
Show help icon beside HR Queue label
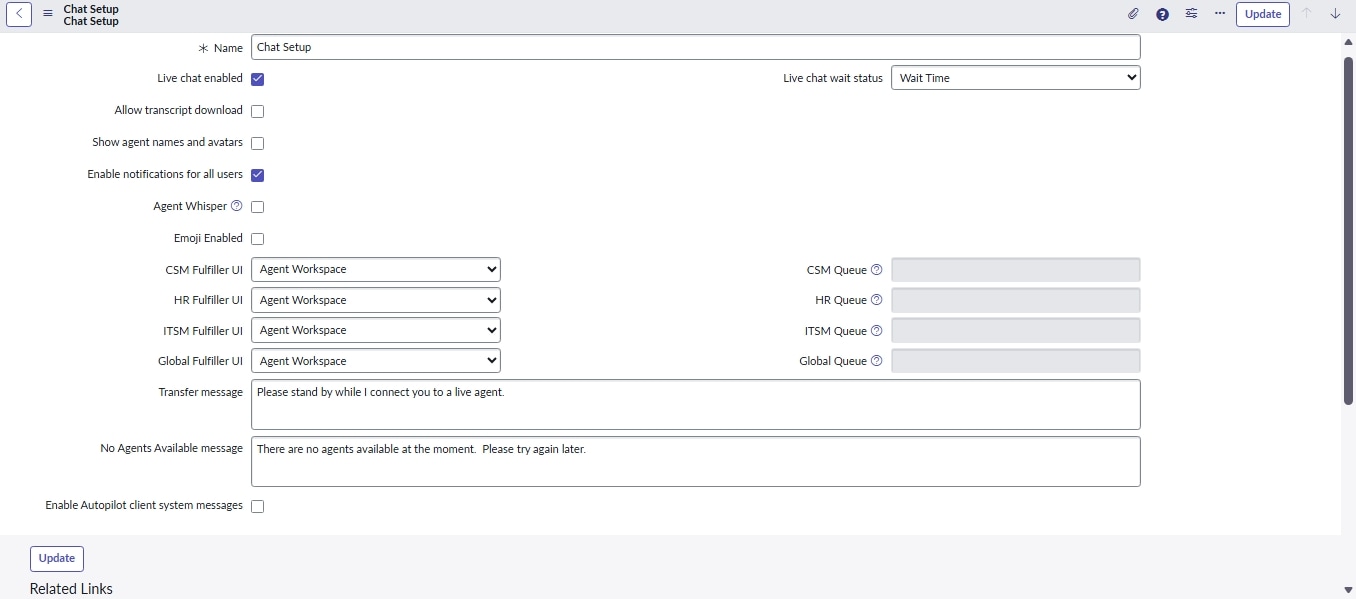(x=877, y=300)
